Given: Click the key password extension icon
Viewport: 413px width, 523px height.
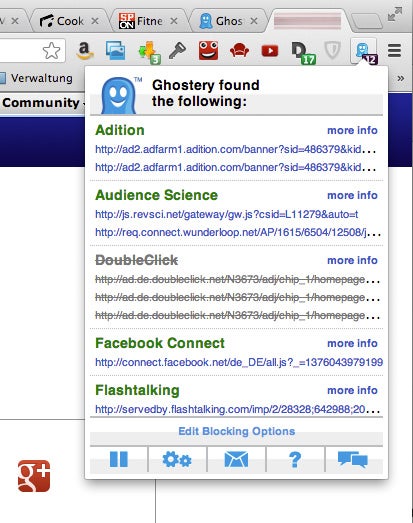Looking at the screenshot, I should tap(177, 51).
